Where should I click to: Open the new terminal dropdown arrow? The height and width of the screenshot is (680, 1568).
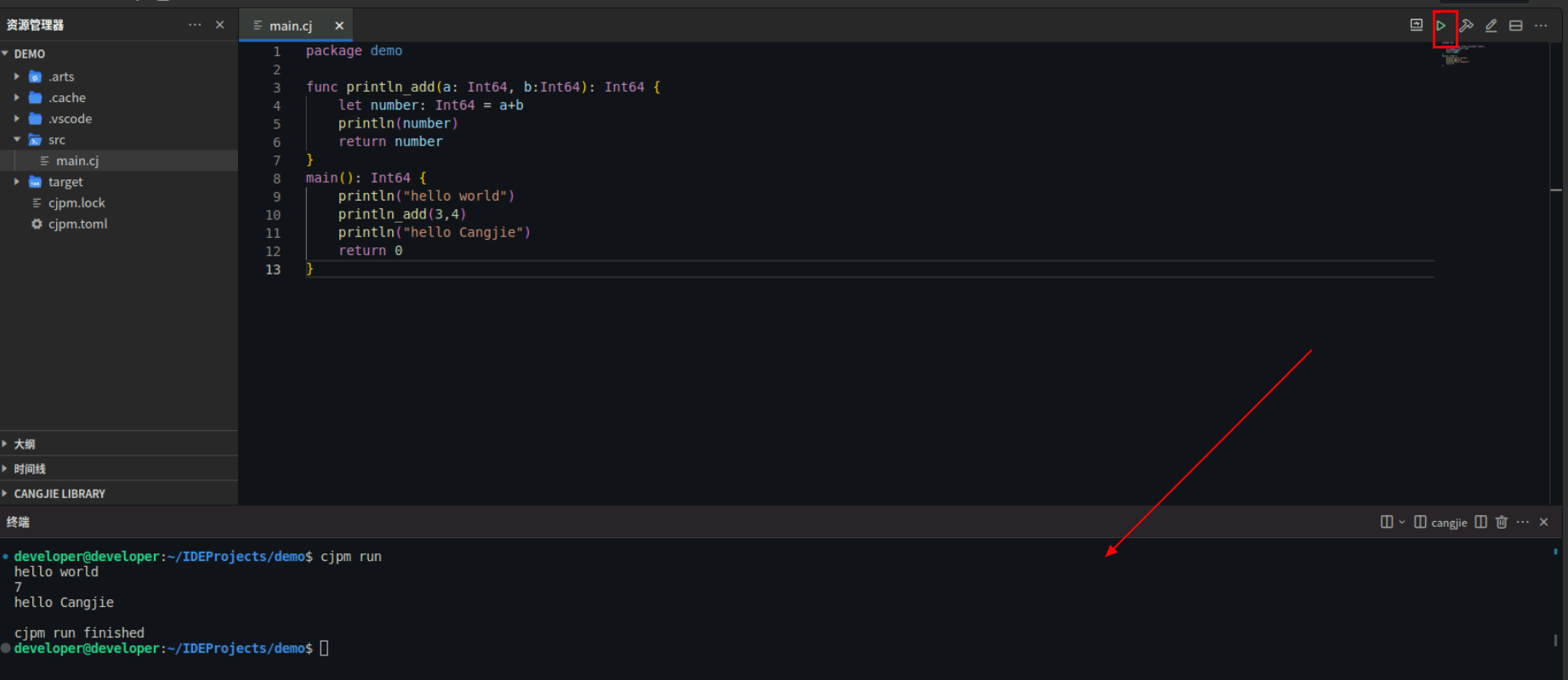[1402, 522]
